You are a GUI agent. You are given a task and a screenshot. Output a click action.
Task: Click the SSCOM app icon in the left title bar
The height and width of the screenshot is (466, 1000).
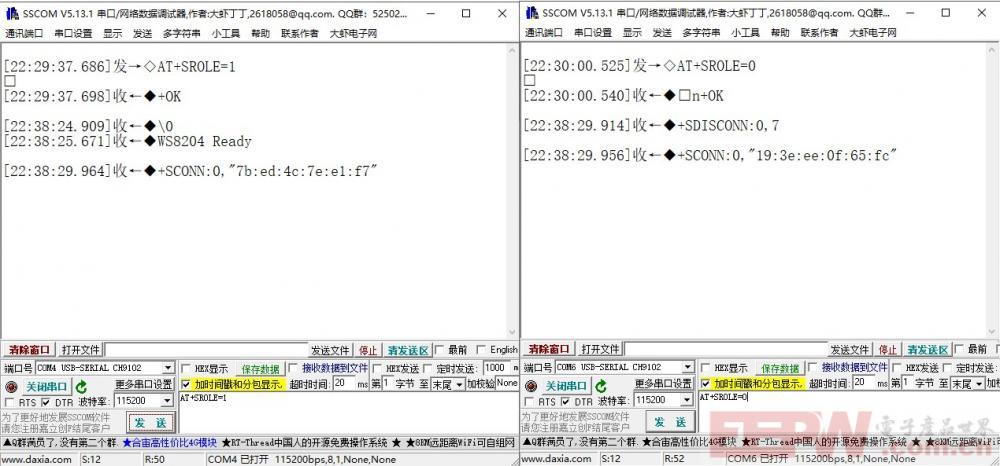pyautogui.click(x=11, y=13)
